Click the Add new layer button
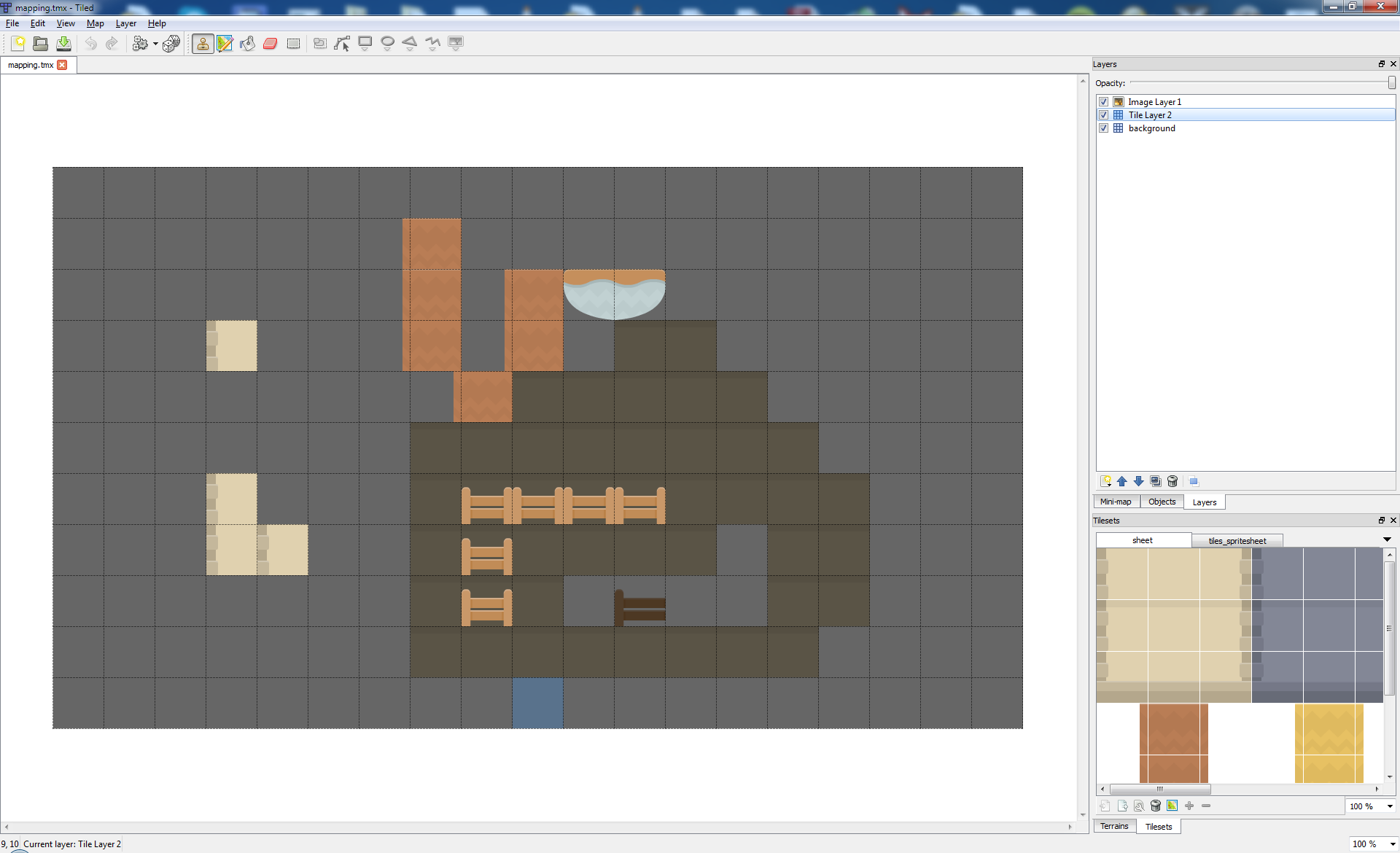The width and height of the screenshot is (1400, 853). pos(1105,481)
